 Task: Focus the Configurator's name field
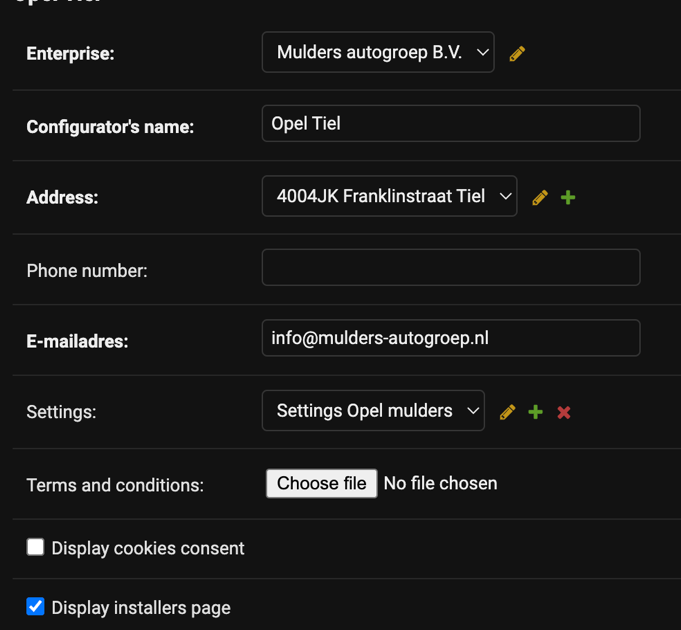(451, 123)
